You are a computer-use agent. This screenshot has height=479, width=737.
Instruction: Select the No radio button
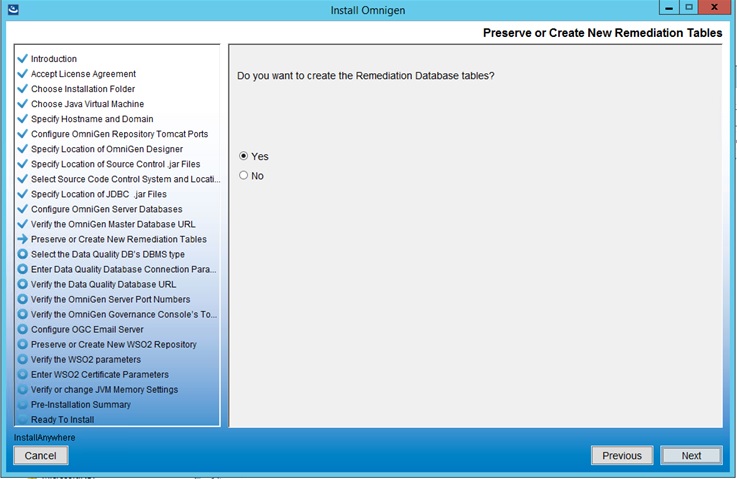(243, 175)
